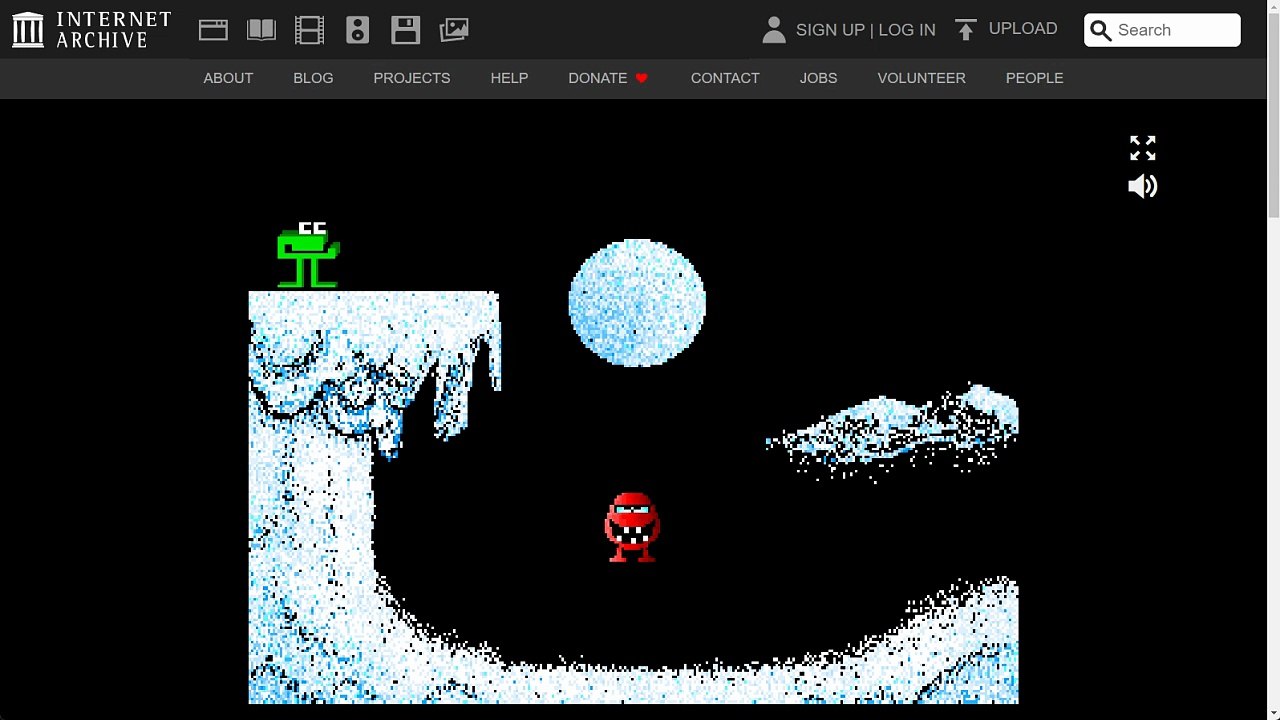The height and width of the screenshot is (720, 1280).
Task: Click the red grinning creature in the game
Action: 632,527
